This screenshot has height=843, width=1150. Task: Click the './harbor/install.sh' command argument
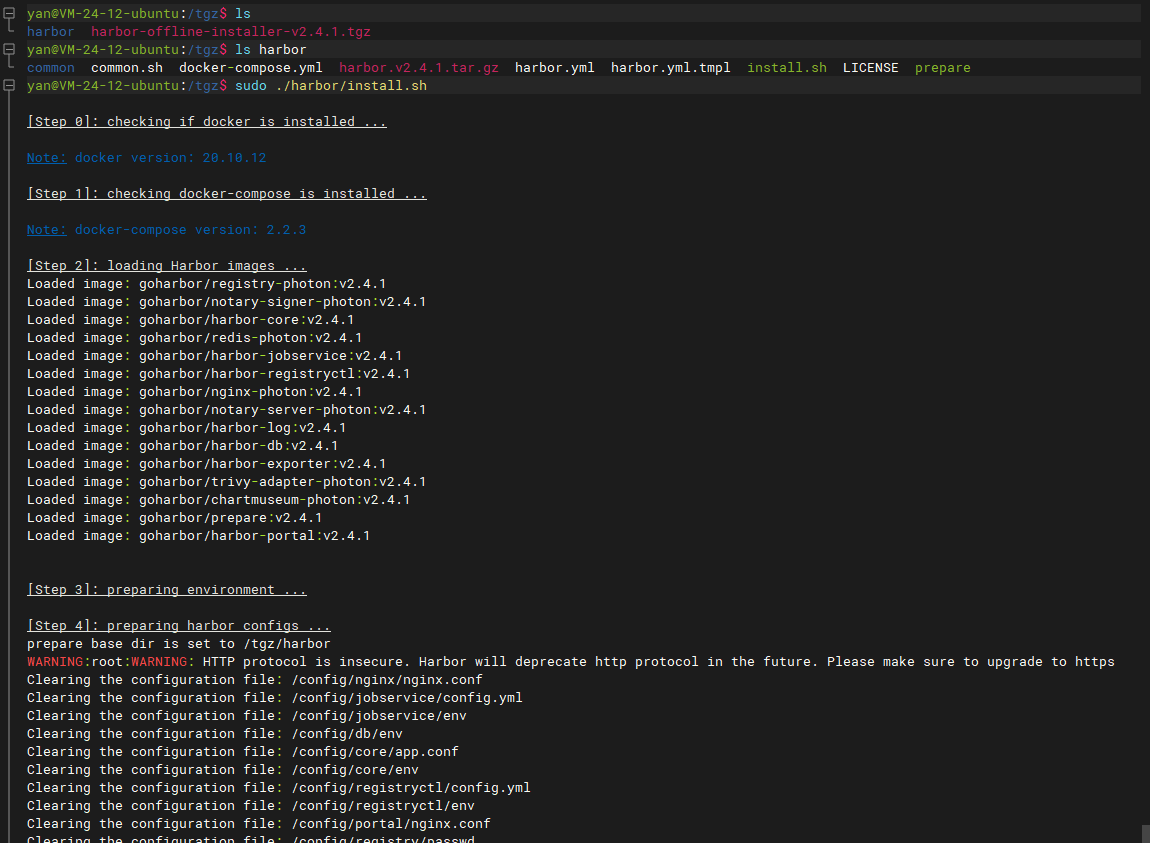pos(351,86)
